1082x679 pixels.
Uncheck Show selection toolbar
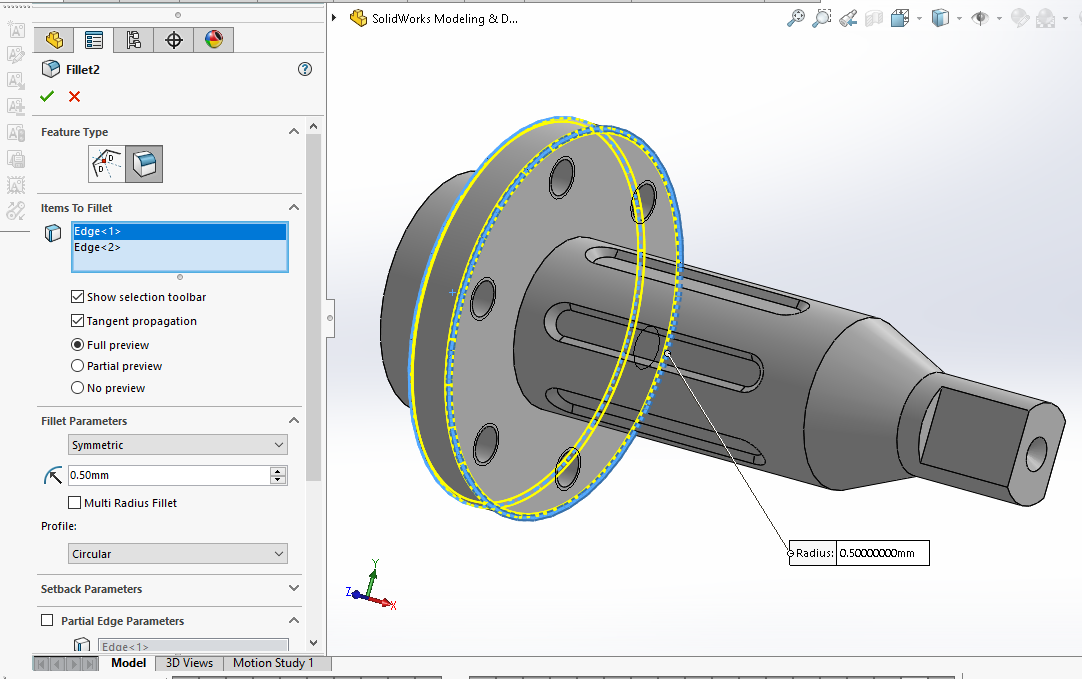pos(78,297)
